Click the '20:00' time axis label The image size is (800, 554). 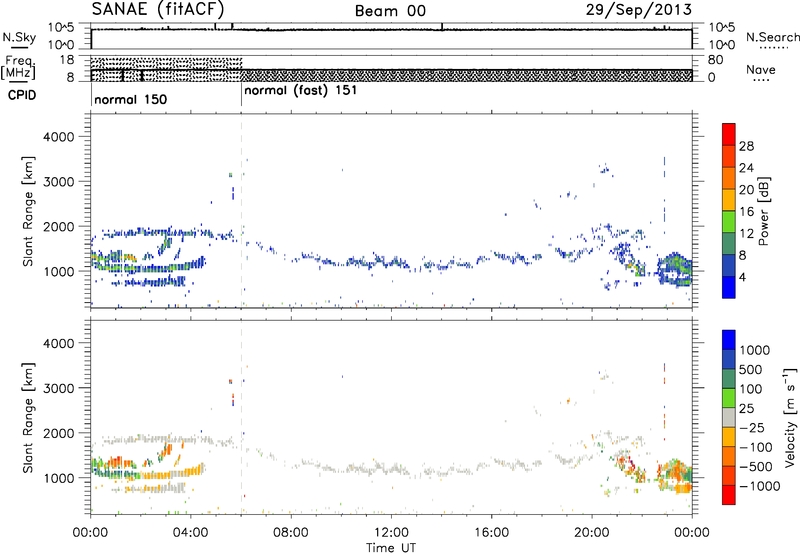click(592, 533)
